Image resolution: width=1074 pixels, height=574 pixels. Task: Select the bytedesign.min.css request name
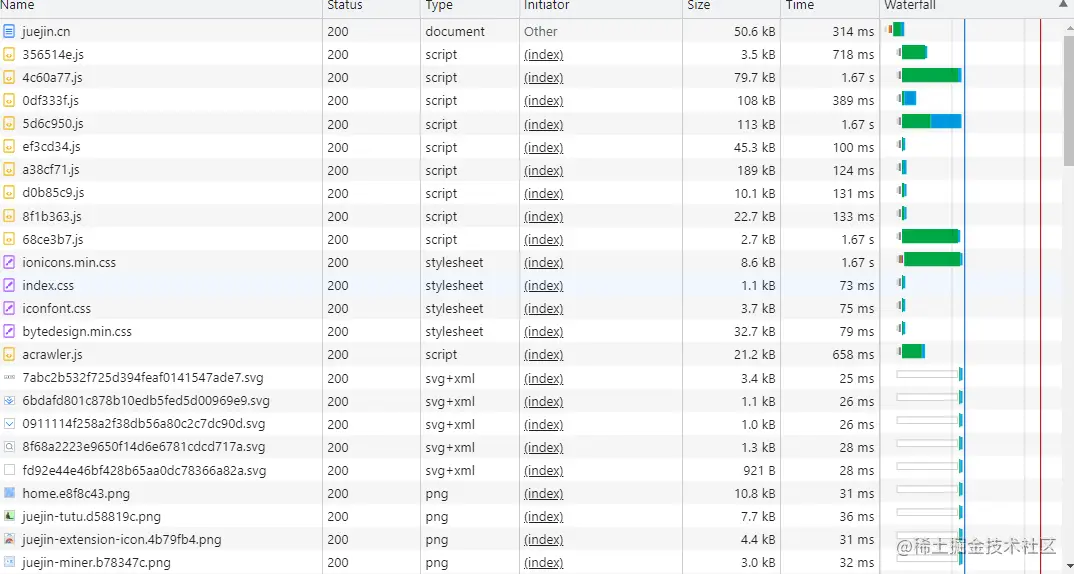(x=77, y=332)
